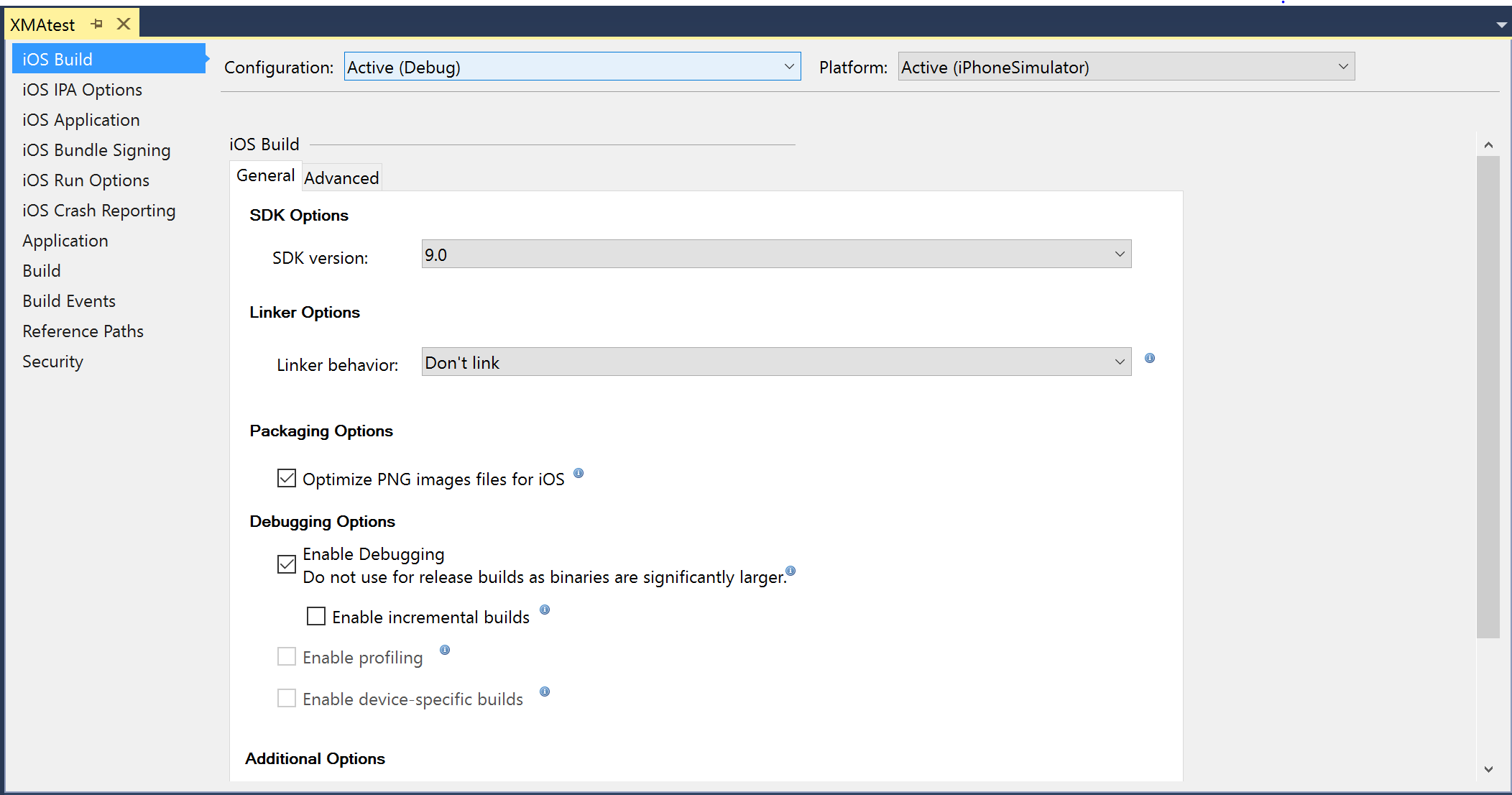
Task: Click the vertical scrollbar down arrow
Action: [x=1488, y=769]
